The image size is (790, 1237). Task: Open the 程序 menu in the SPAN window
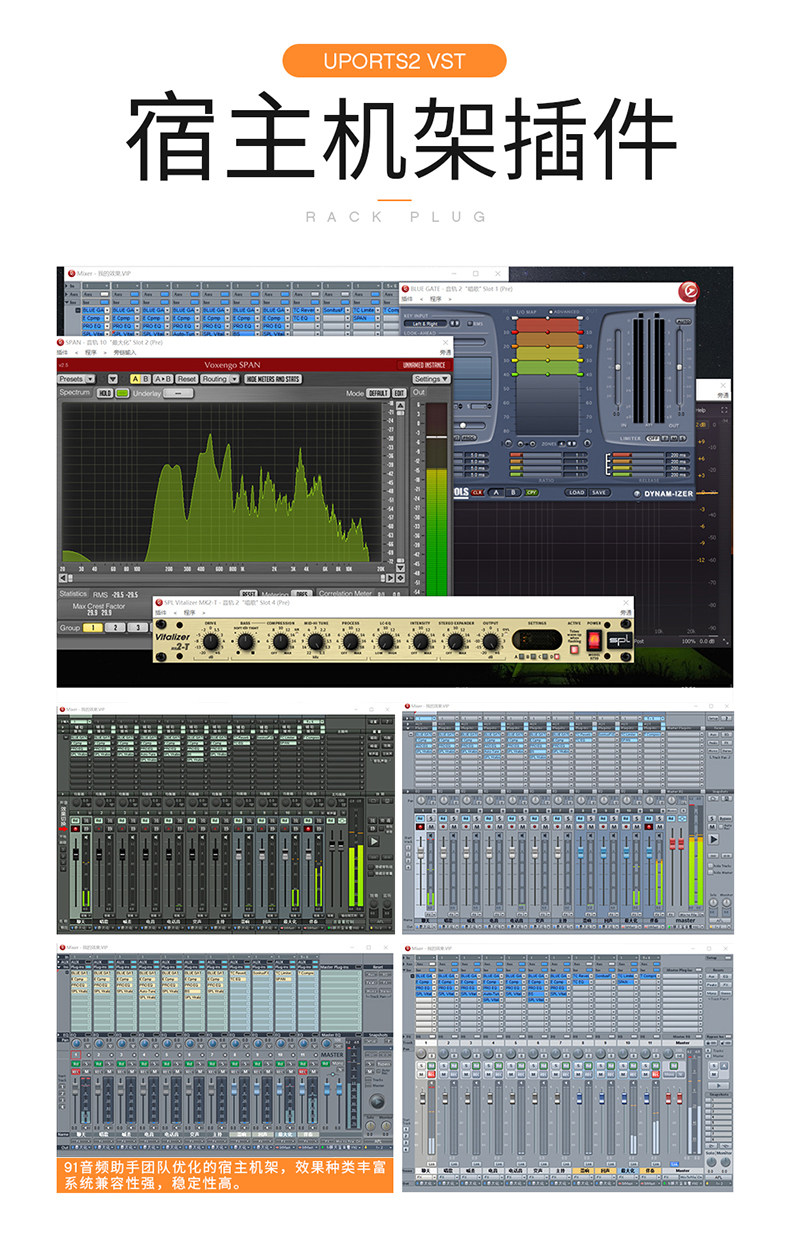(x=90, y=352)
